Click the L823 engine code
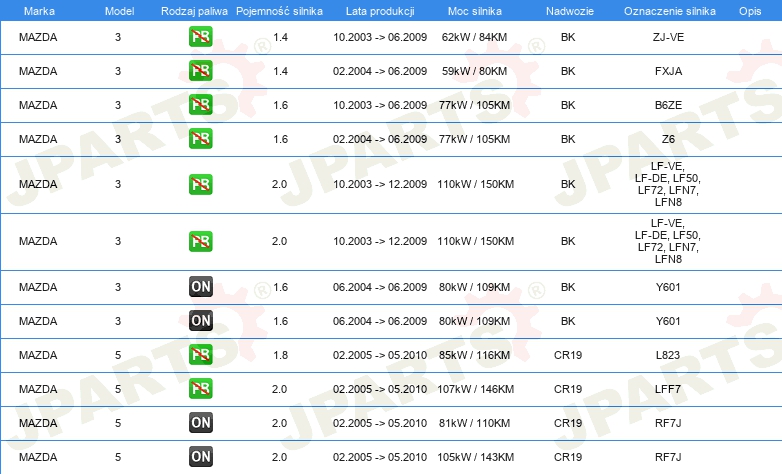The width and height of the screenshot is (782, 474). pyautogui.click(x=668, y=355)
